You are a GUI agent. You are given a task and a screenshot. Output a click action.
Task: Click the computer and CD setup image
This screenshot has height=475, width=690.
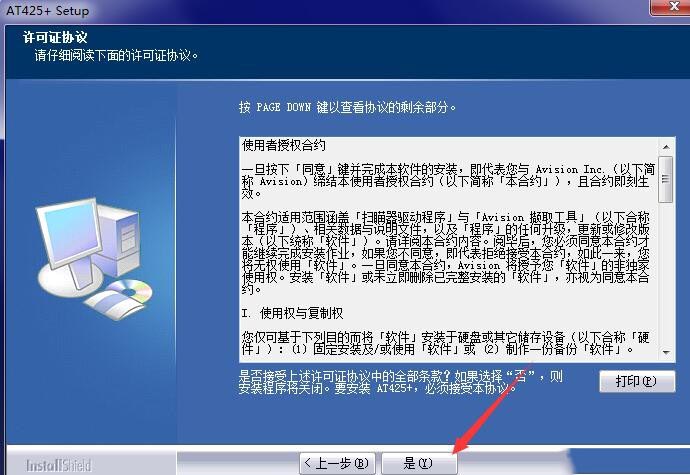click(x=94, y=258)
